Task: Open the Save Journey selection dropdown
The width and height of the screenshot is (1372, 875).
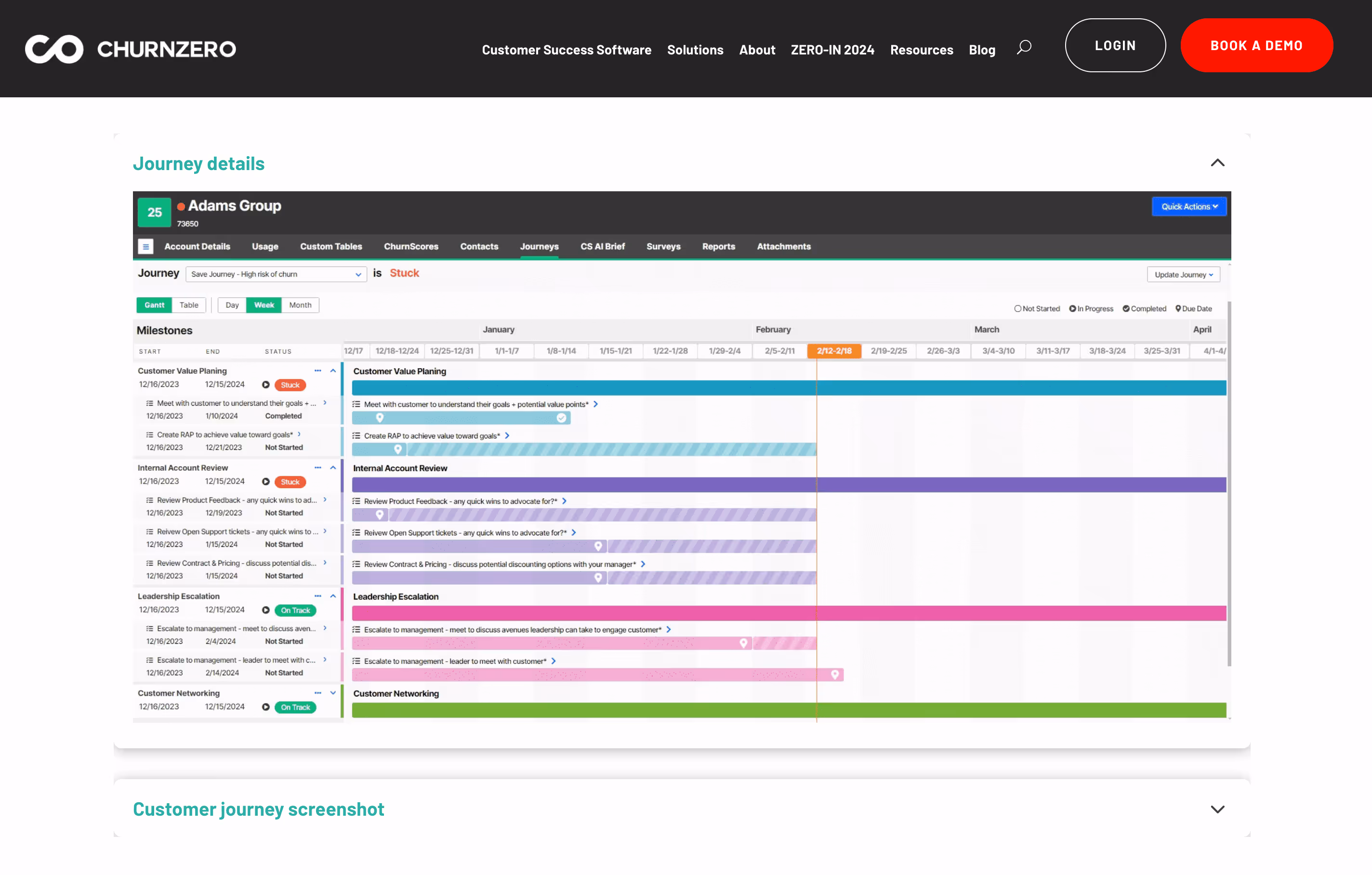Action: pos(276,274)
